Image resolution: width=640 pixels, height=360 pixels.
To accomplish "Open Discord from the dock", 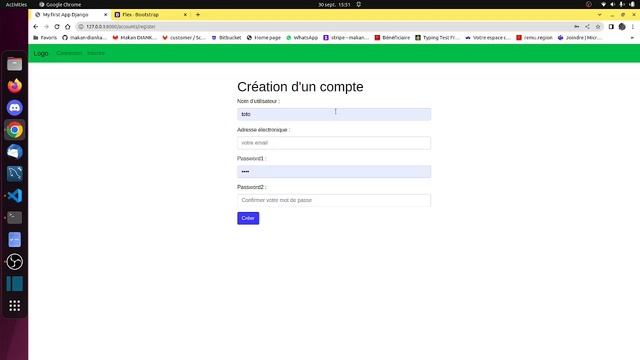I will click(x=14, y=108).
